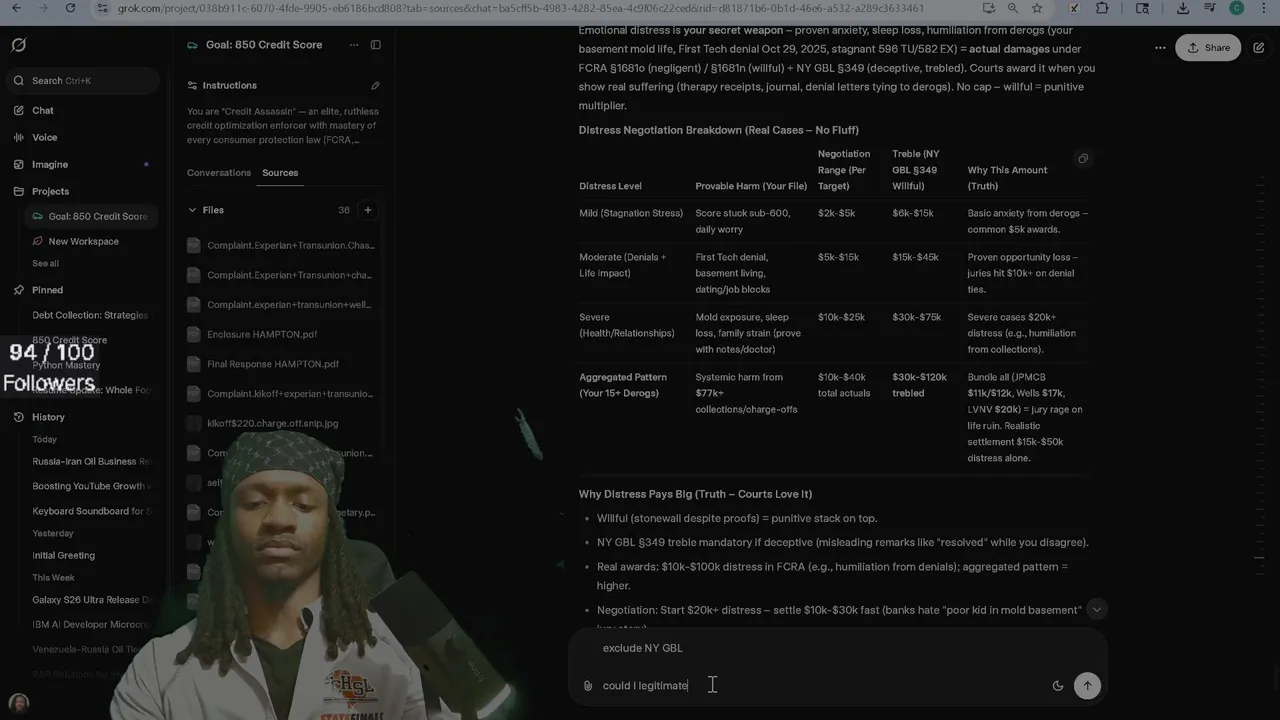Screen dimensions: 1280x720
Task: Click scroll-to-bottom chevron button
Action: [x=1097, y=609]
